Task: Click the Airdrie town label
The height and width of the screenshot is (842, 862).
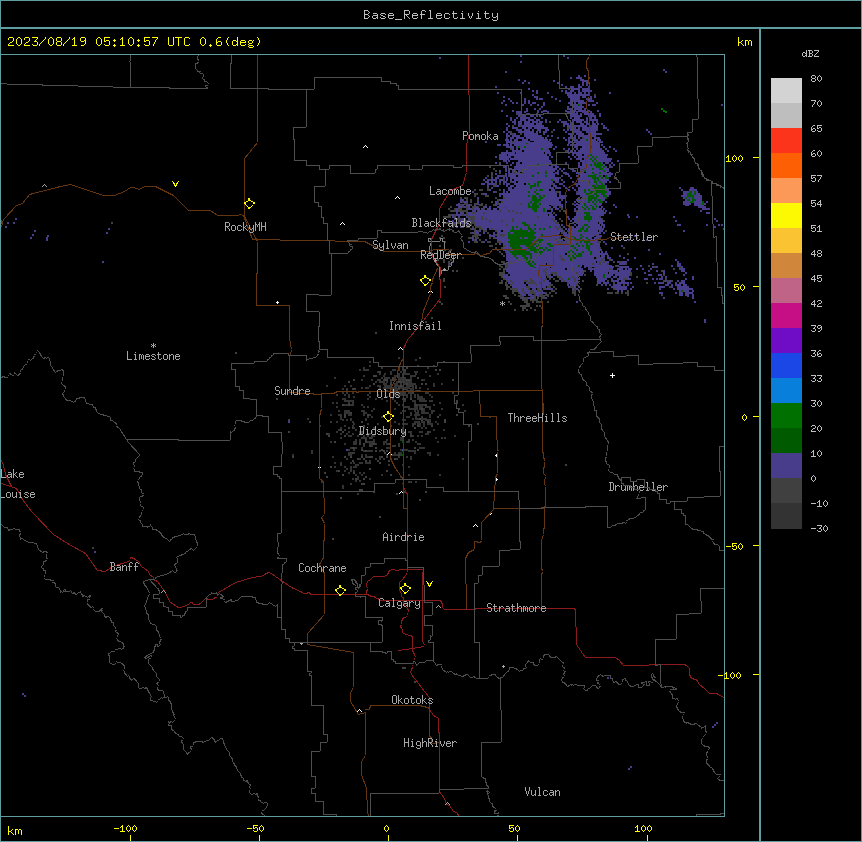Action: pyautogui.click(x=403, y=537)
